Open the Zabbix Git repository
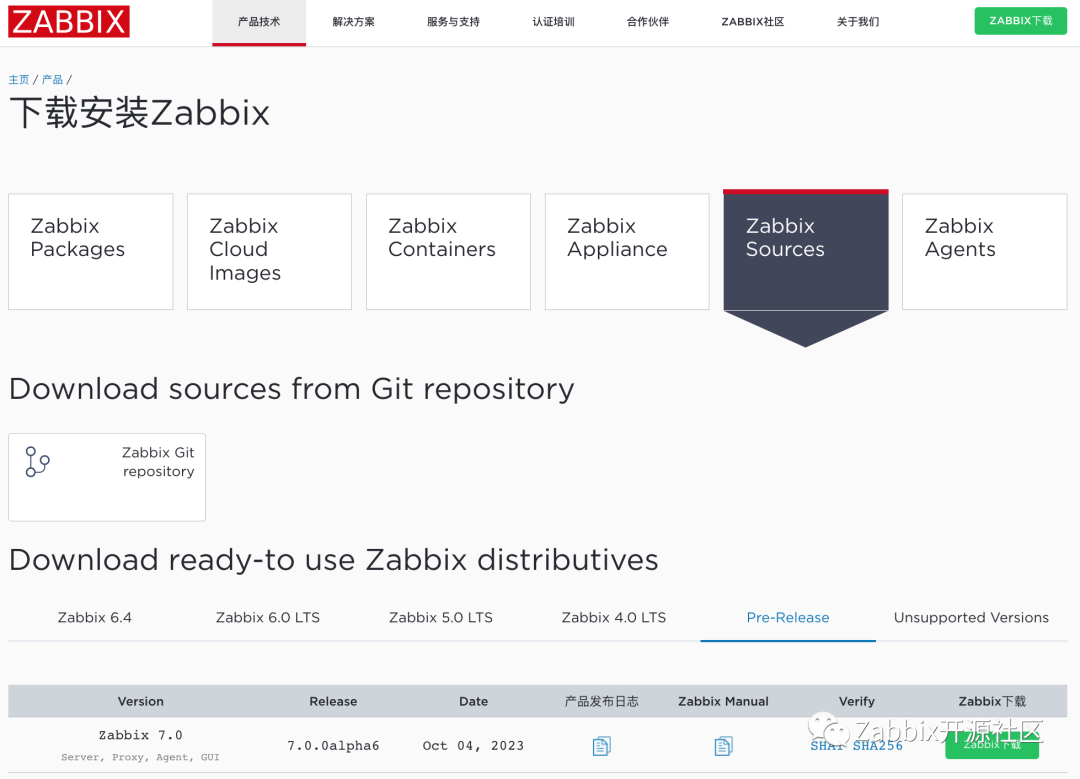Screen dimensions: 1080x779 tap(106, 477)
